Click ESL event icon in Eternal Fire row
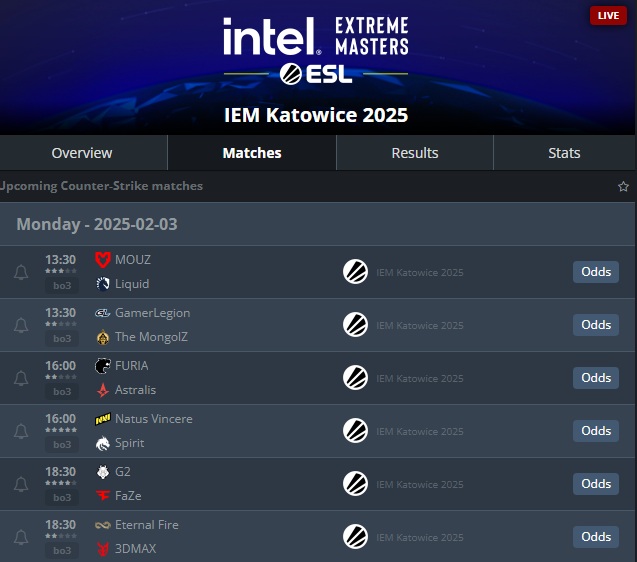Viewport: 637px width, 562px height. [355, 537]
